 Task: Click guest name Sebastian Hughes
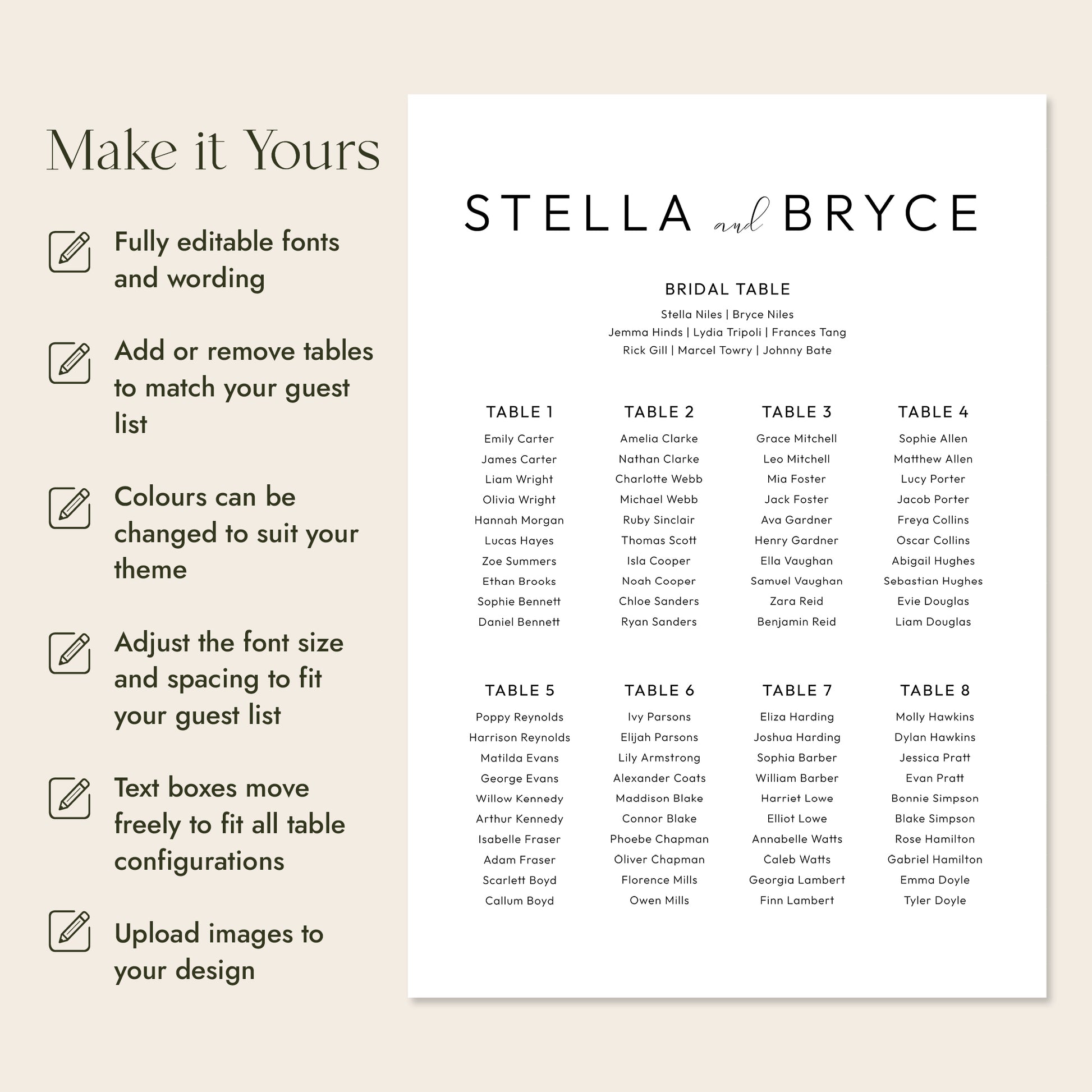(x=933, y=581)
